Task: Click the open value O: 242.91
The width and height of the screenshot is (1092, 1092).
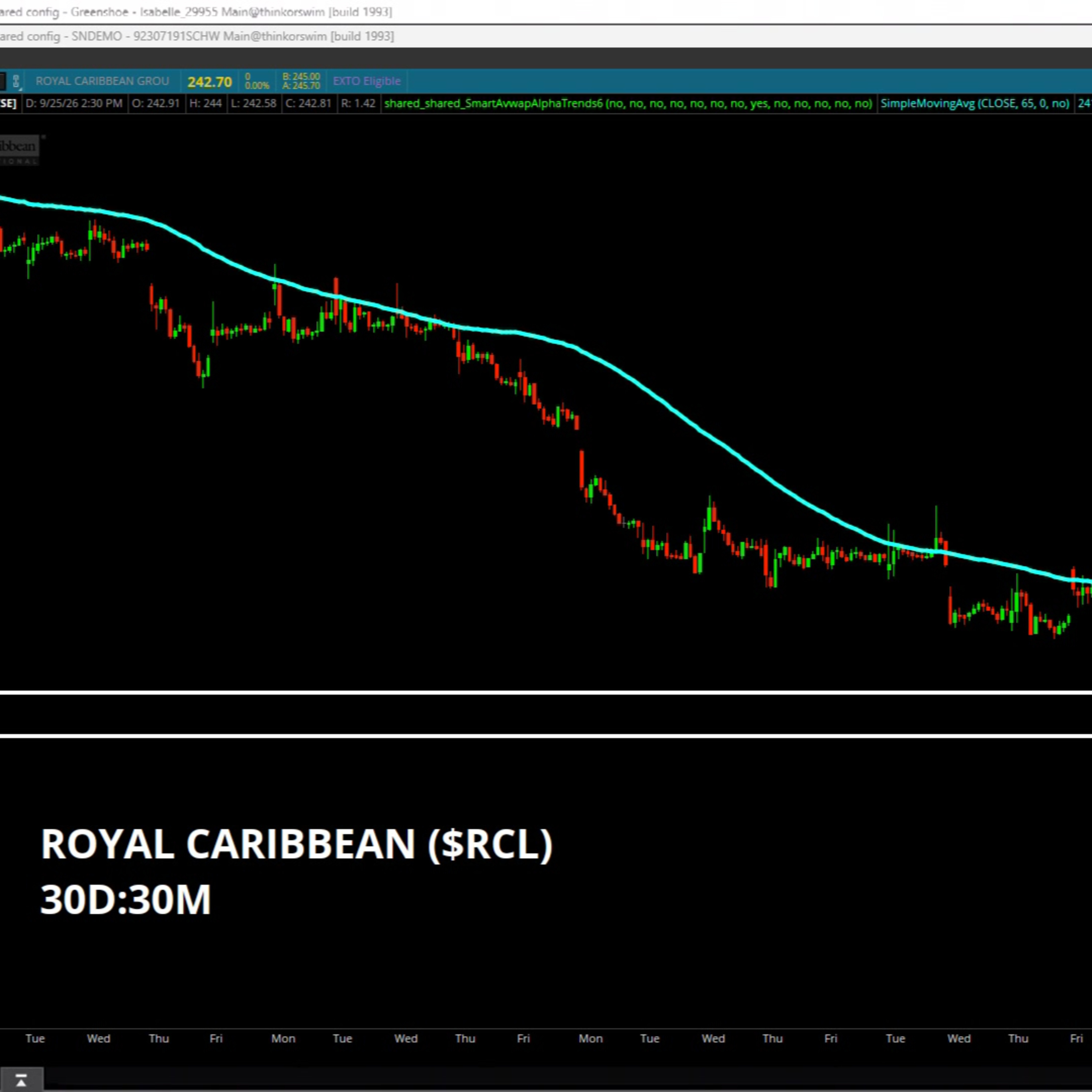Action: [155, 103]
